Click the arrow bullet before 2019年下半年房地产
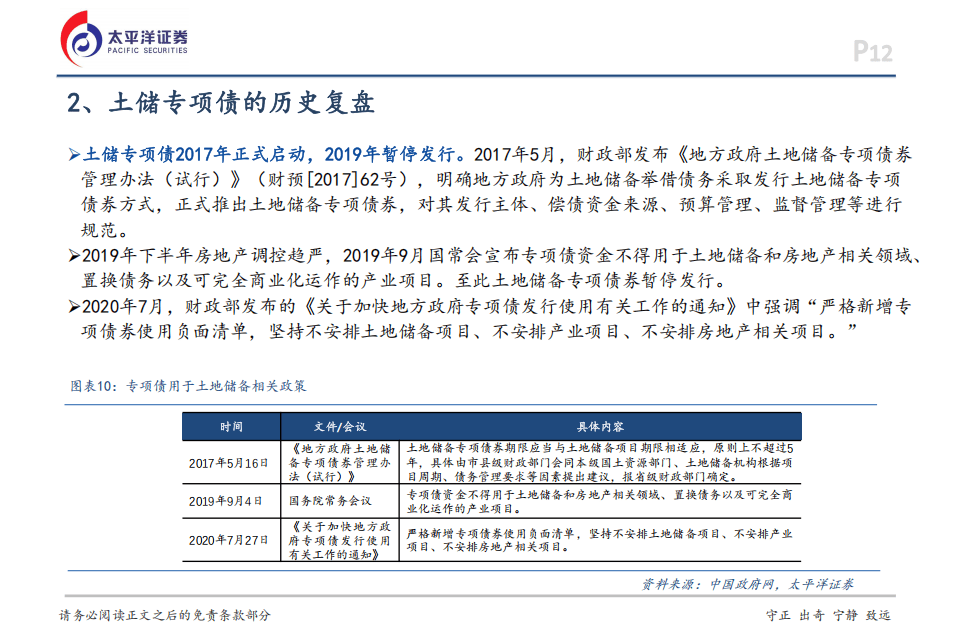The image size is (960, 643). click(x=73, y=256)
